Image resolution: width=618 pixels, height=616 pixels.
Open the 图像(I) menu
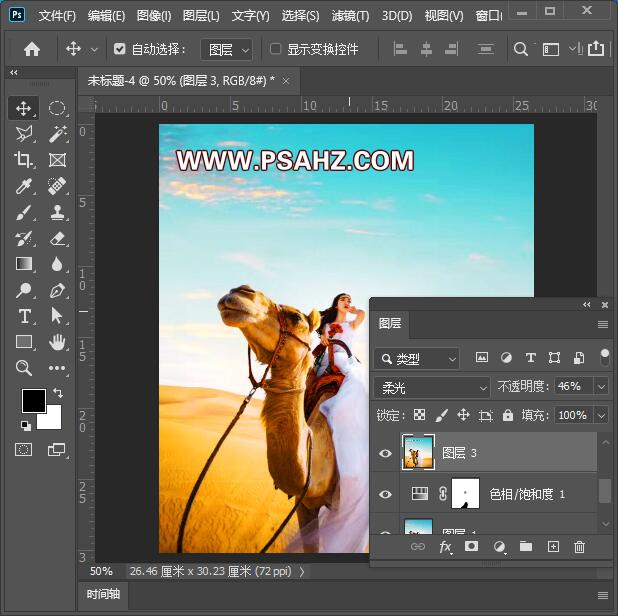154,16
